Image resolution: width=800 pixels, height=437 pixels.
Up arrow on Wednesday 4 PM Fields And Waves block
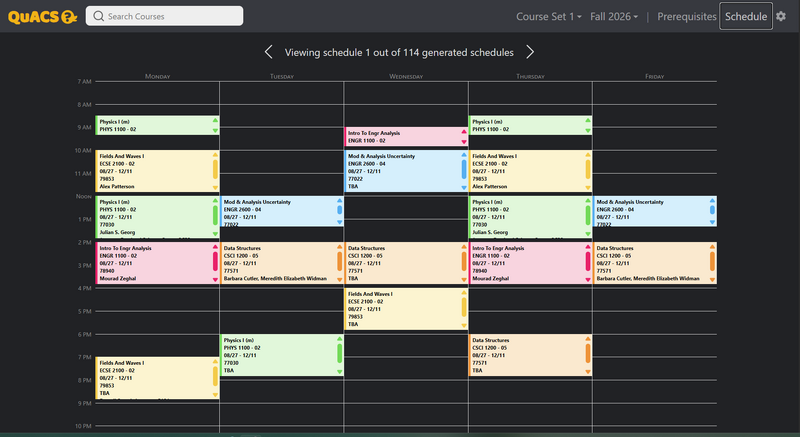point(464,293)
